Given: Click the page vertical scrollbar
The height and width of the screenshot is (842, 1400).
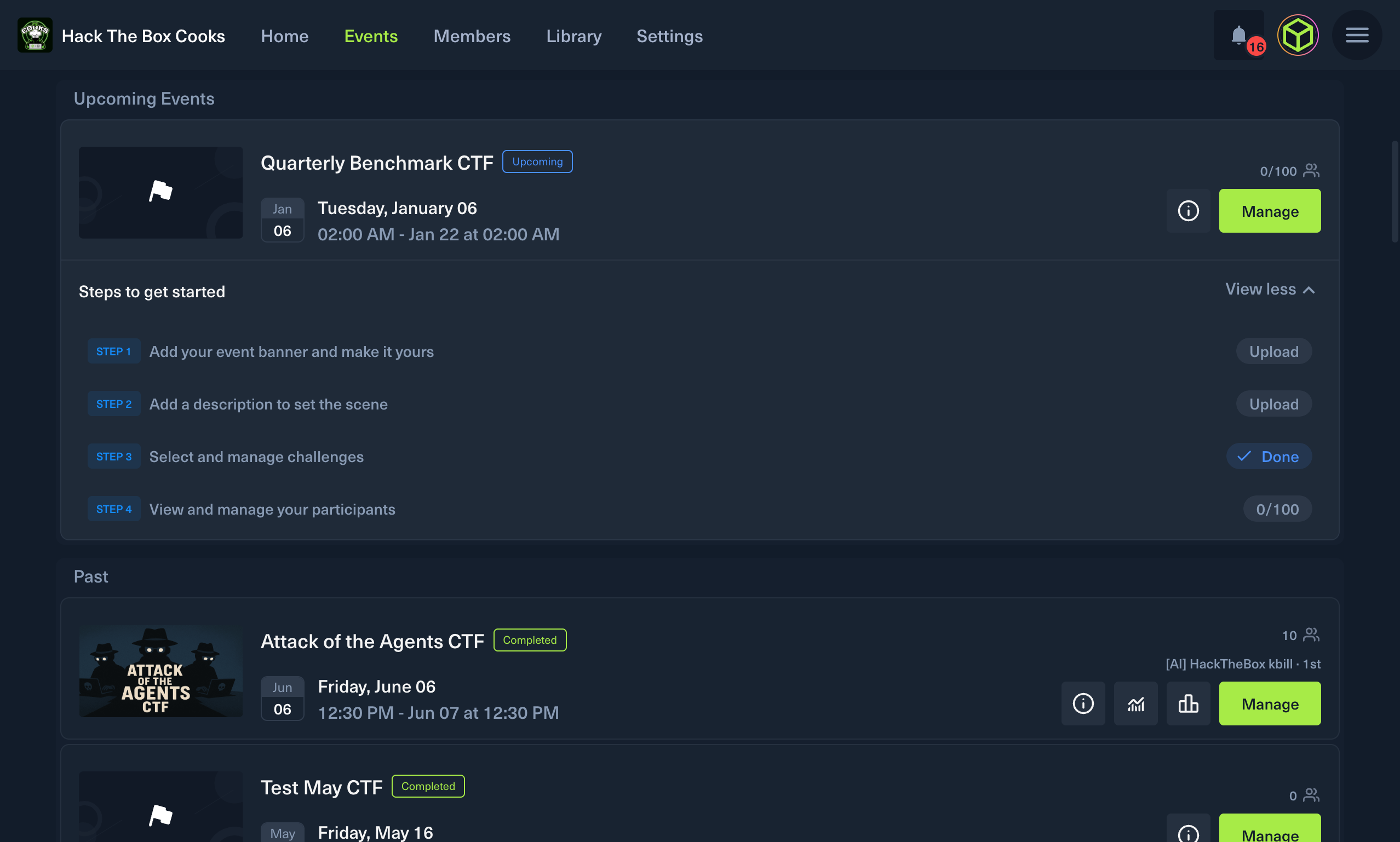Looking at the screenshot, I should pyautogui.click(x=1395, y=192).
